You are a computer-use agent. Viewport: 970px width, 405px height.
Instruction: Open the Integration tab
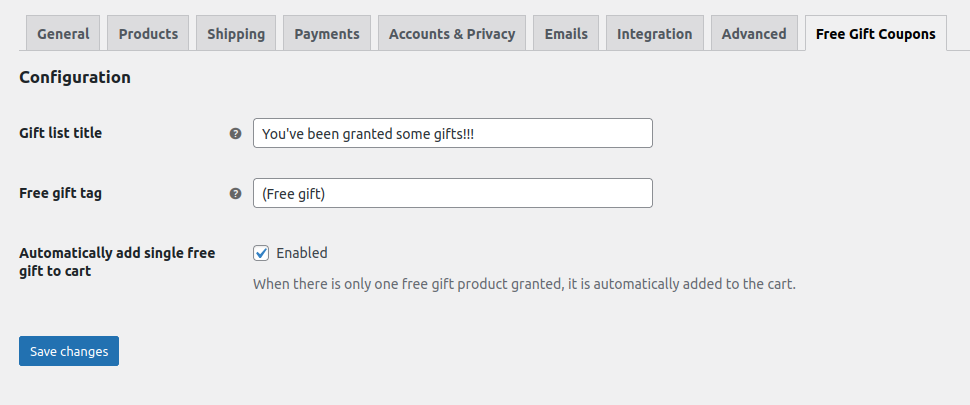point(654,34)
